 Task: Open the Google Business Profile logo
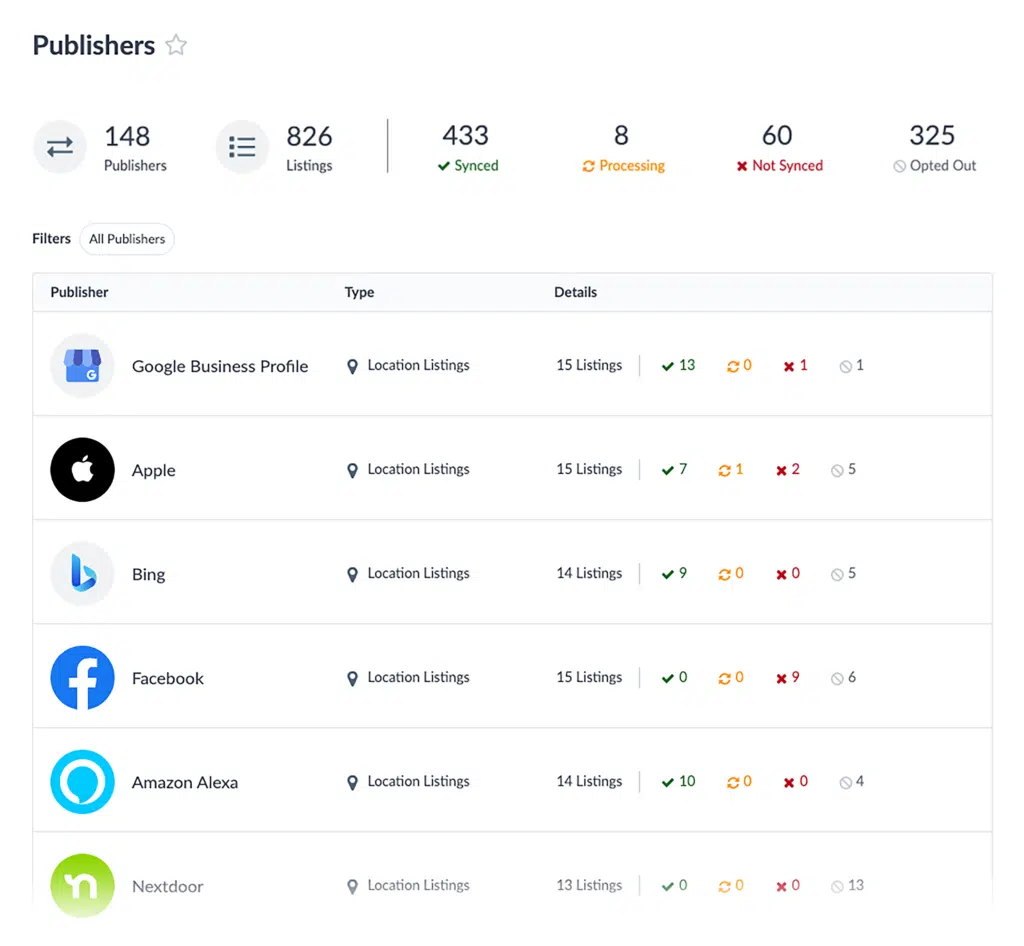pyautogui.click(x=83, y=366)
